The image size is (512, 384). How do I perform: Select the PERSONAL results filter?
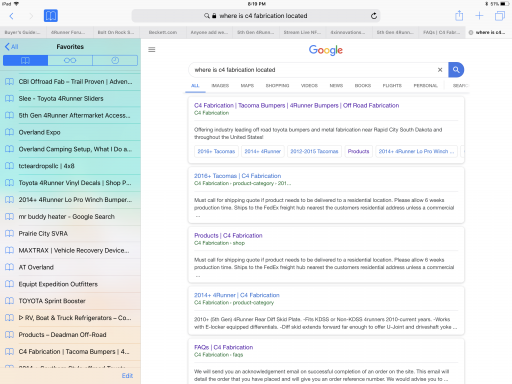(426, 86)
